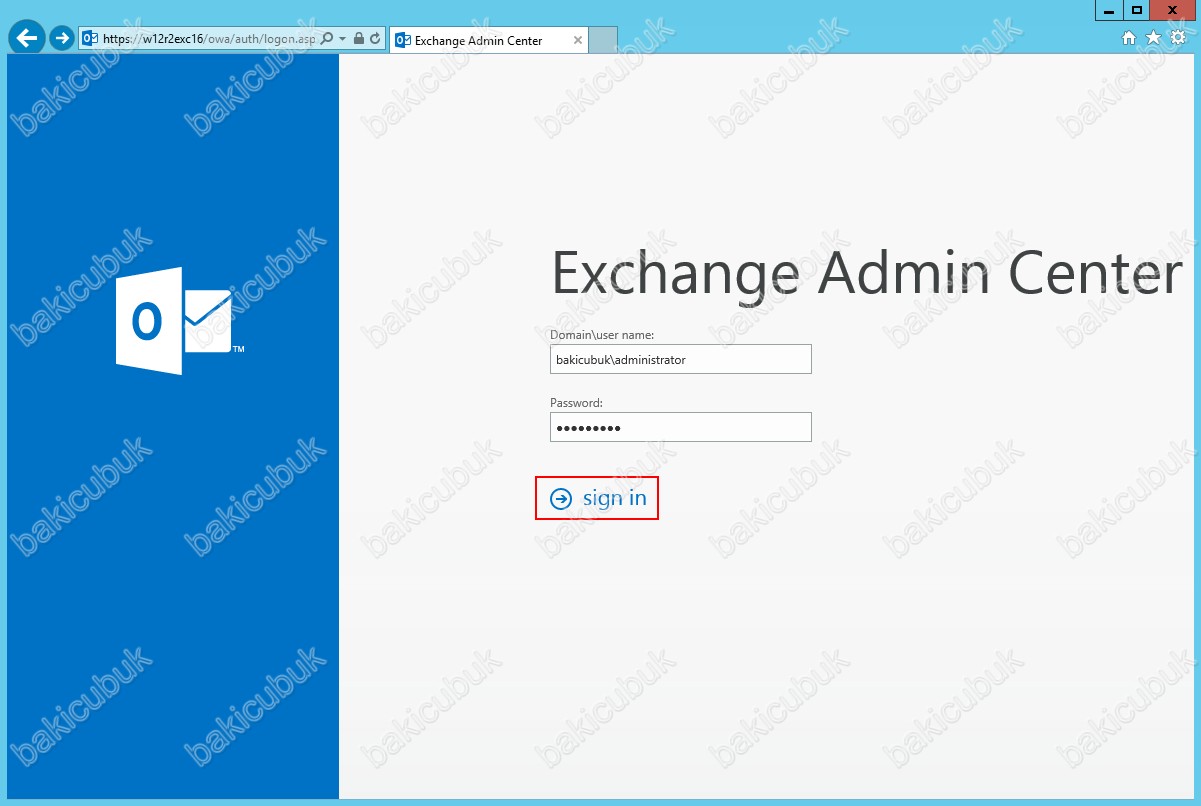The image size is (1201, 806).
Task: Open the address bar dropdown arrow
Action: coord(343,39)
